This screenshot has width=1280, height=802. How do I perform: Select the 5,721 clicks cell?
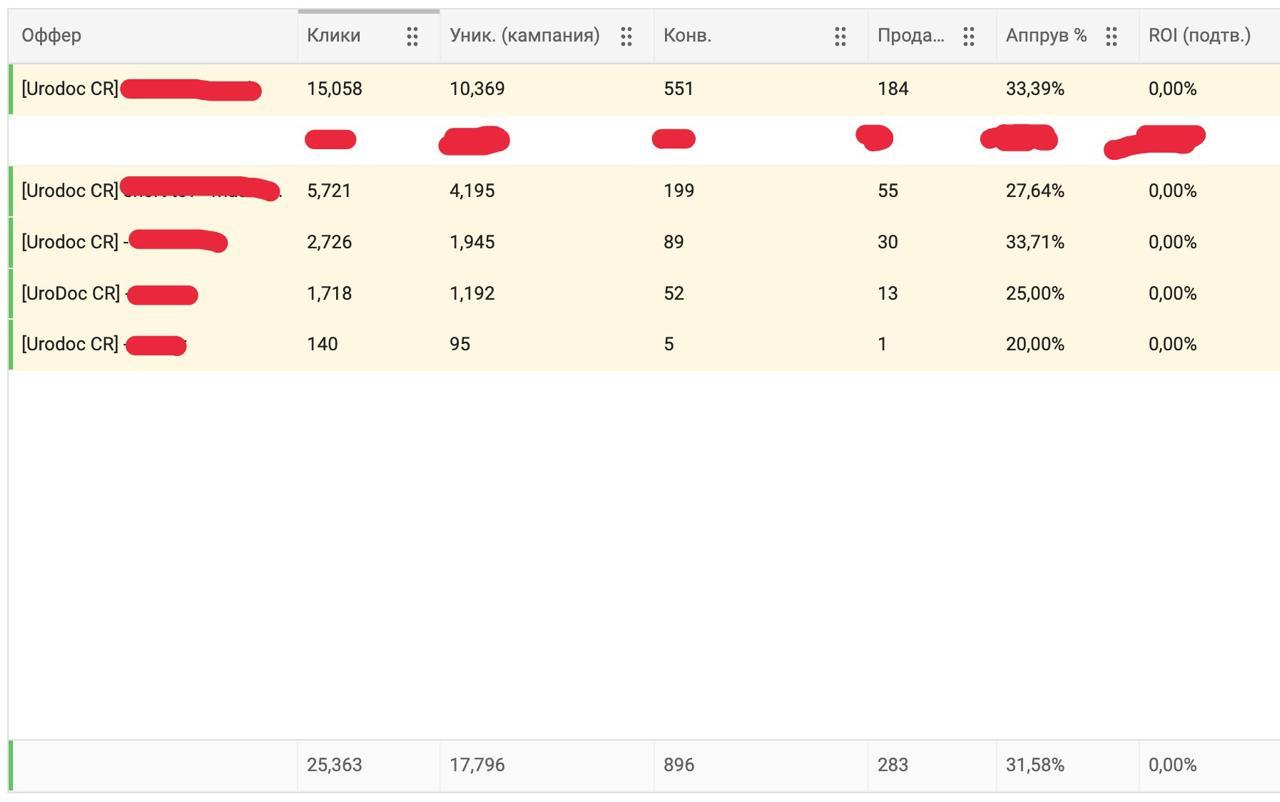[329, 191]
